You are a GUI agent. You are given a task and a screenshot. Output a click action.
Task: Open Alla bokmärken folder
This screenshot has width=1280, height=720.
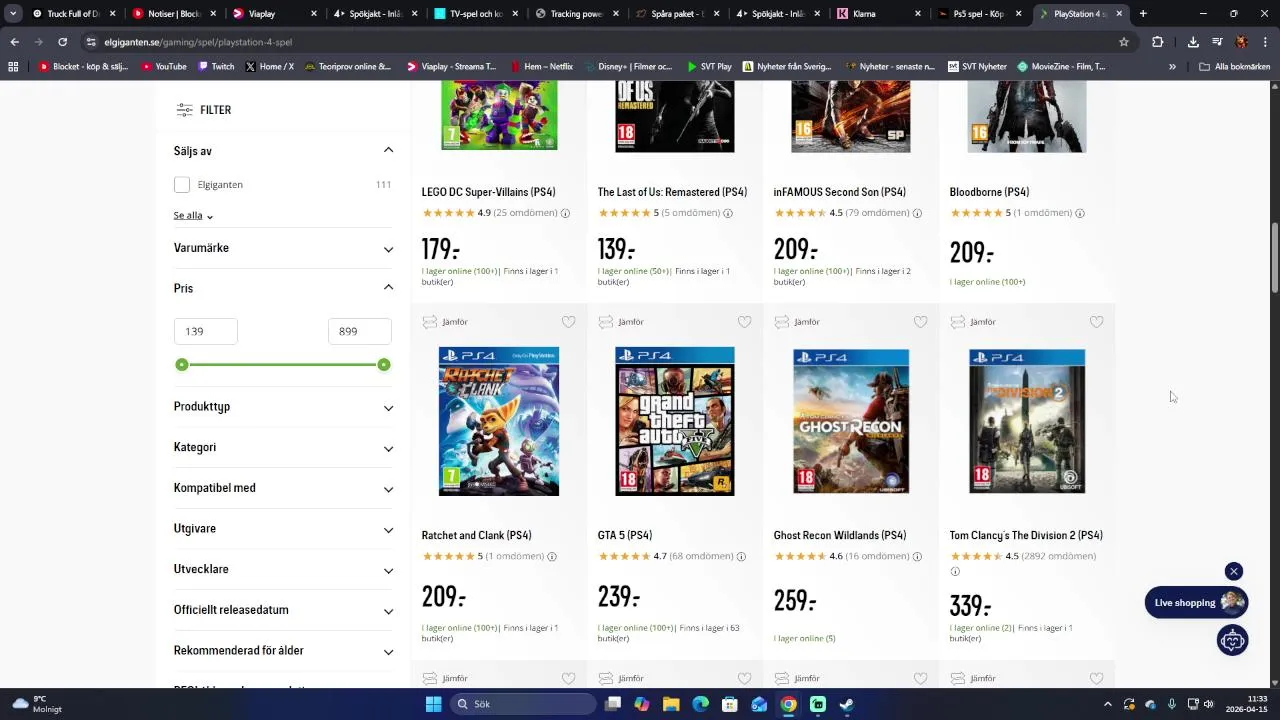[x=1235, y=67]
